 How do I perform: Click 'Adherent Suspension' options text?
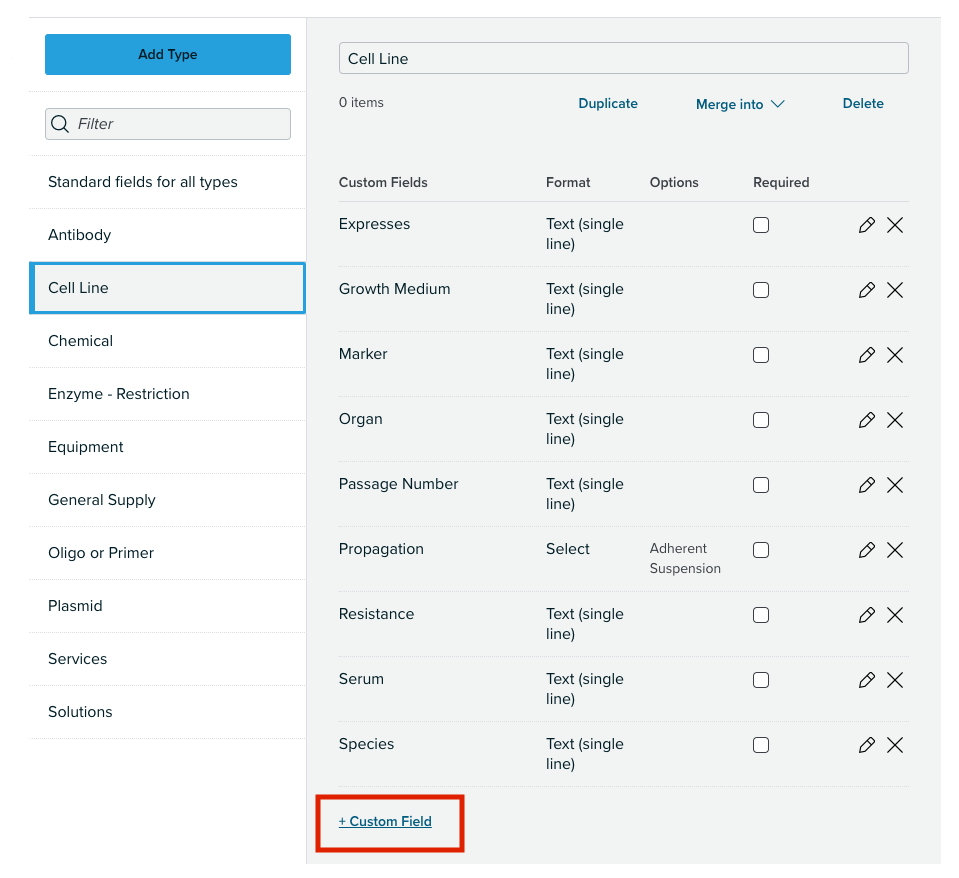(685, 558)
